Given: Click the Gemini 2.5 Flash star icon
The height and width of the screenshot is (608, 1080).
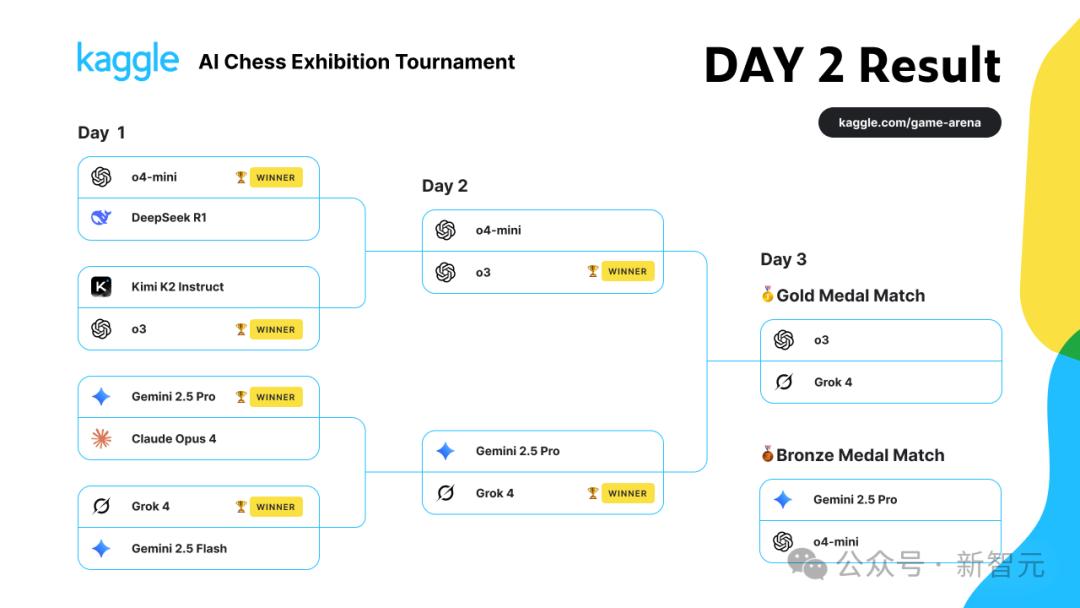Looking at the screenshot, I should point(101,549).
